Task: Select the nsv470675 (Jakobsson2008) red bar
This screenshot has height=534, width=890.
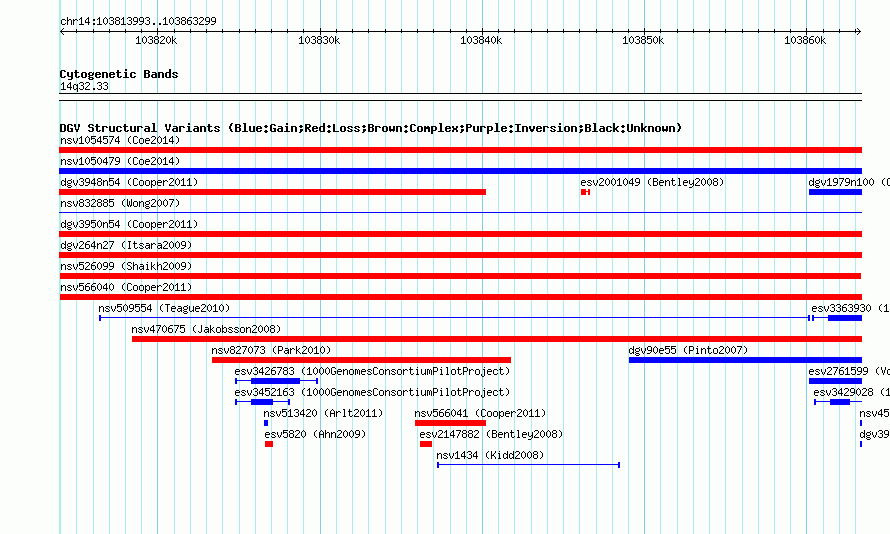Action: (497, 339)
